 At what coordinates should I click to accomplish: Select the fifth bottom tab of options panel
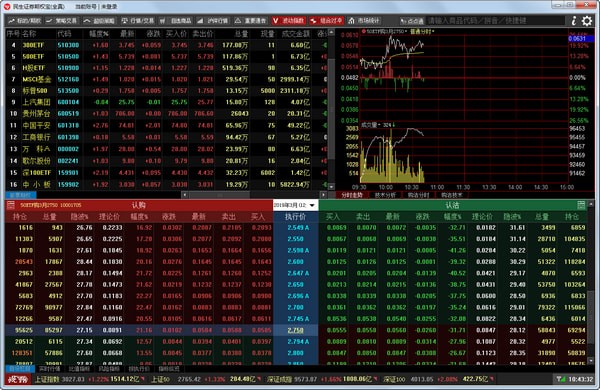(x=139, y=369)
